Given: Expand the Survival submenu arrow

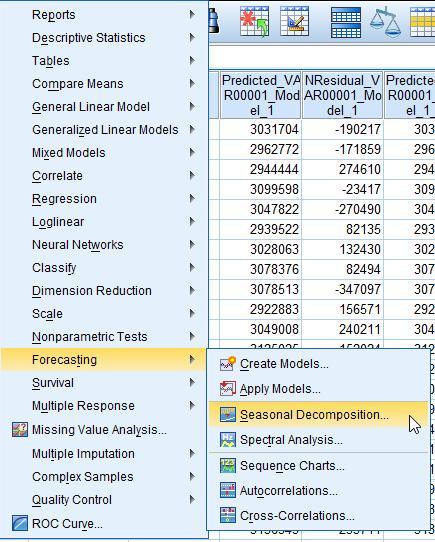Looking at the screenshot, I should click(x=192, y=382).
